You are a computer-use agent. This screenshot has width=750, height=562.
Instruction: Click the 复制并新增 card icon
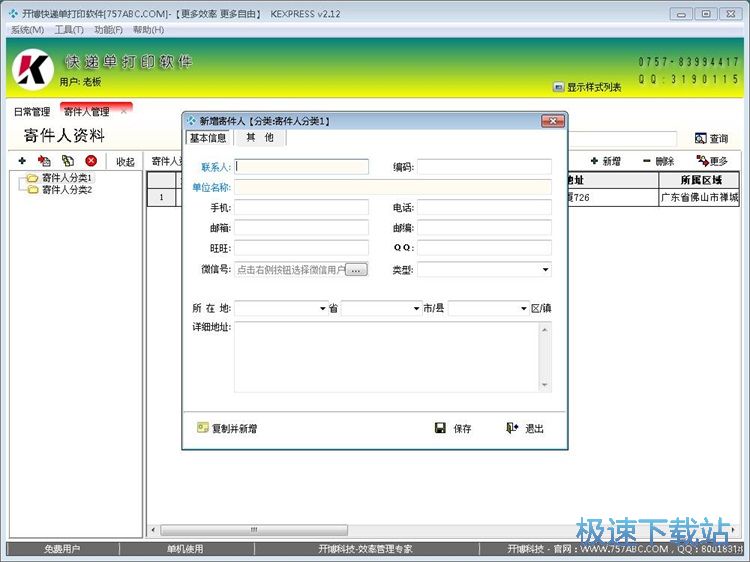[203, 428]
